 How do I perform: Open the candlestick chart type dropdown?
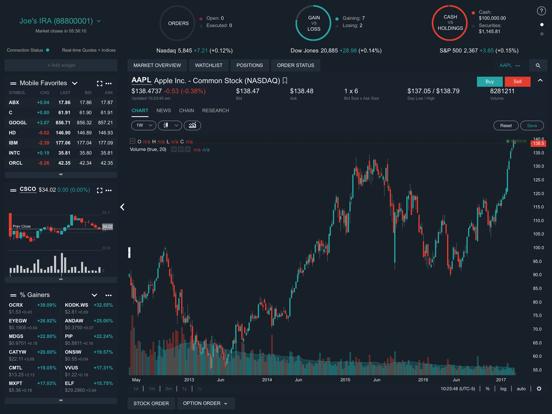tap(170, 125)
